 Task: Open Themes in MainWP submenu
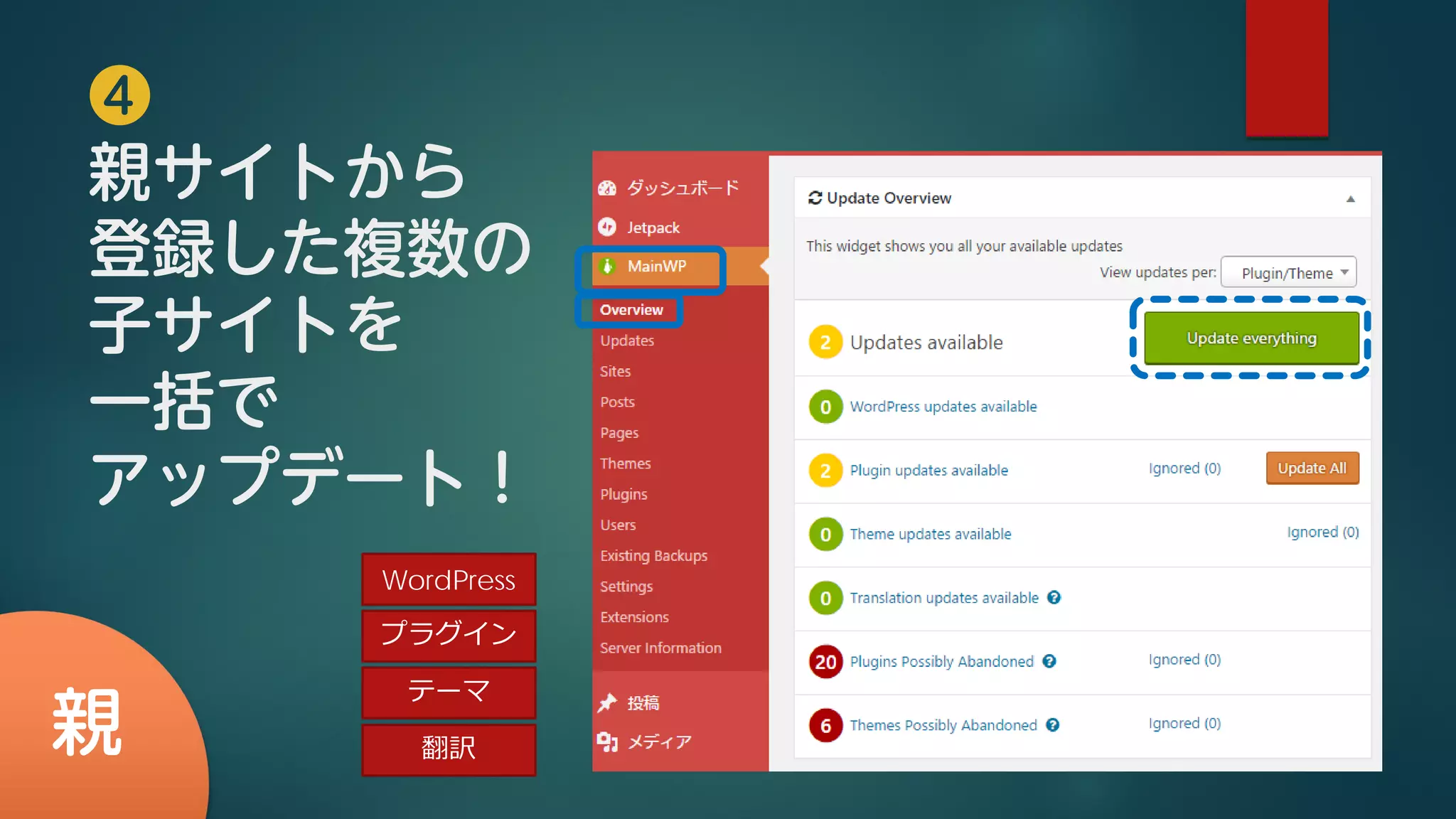click(625, 464)
